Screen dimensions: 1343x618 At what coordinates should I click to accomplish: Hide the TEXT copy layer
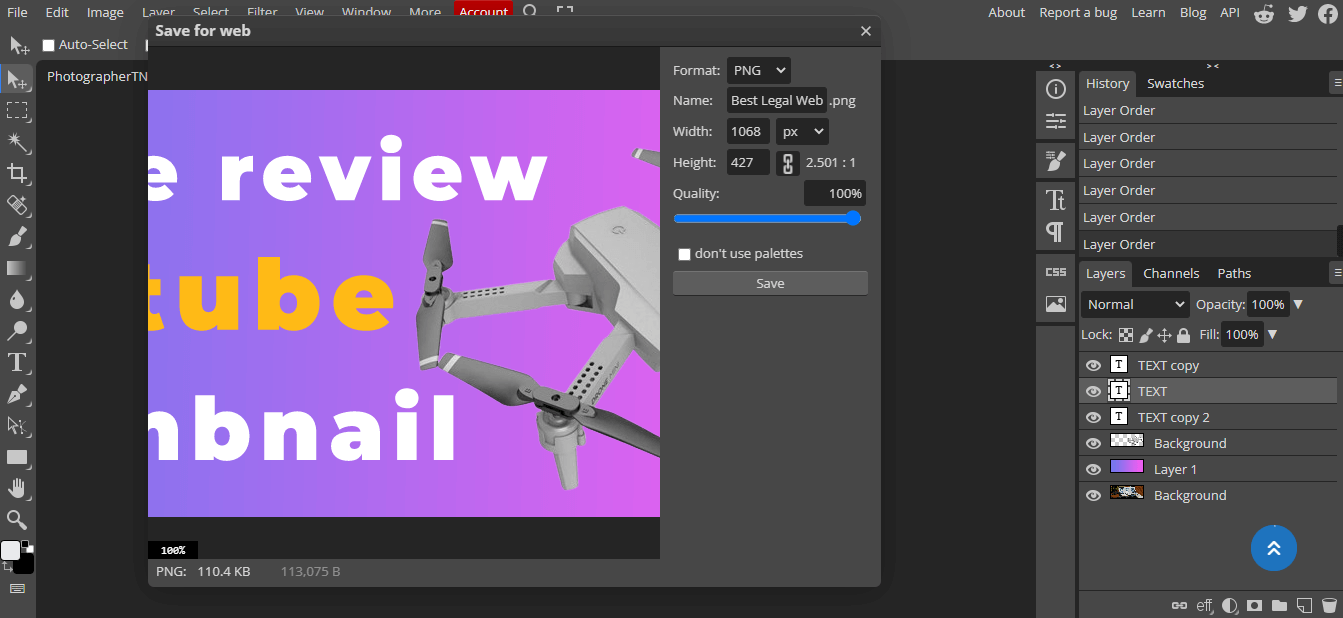point(1093,365)
